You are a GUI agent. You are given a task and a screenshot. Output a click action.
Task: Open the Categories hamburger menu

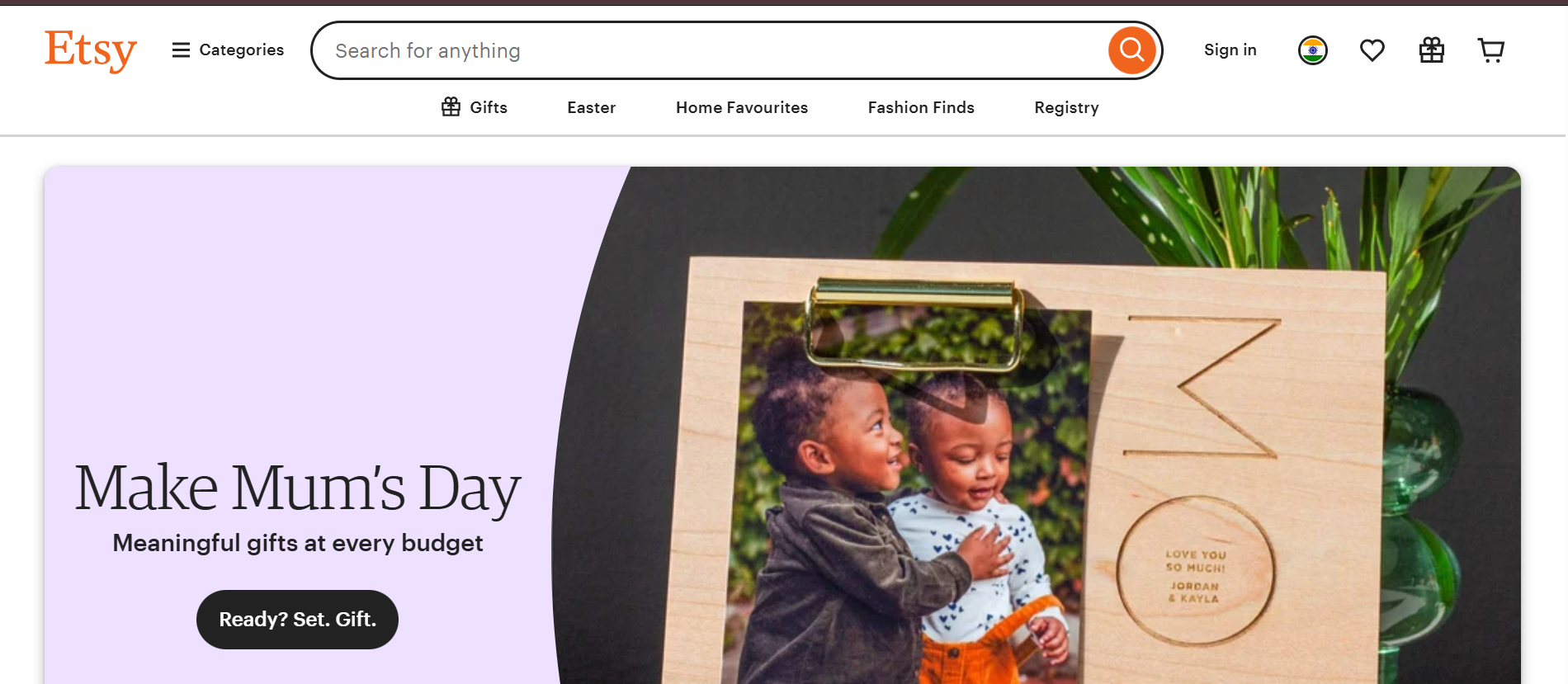(x=228, y=50)
